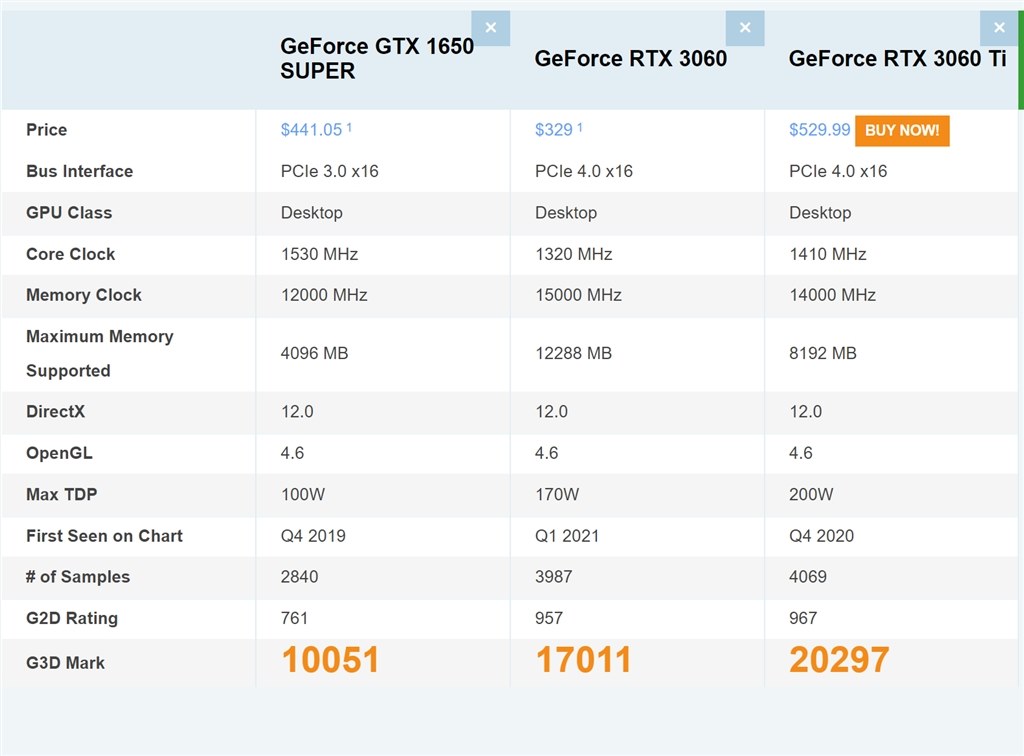Click the Q4 2019 first seen value

(x=313, y=536)
